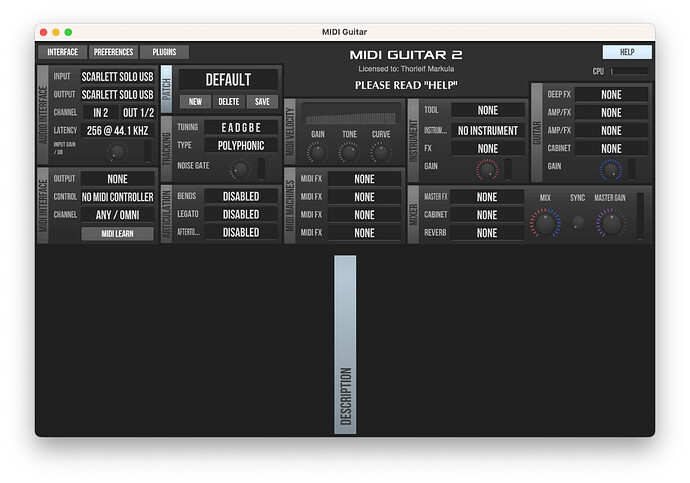Click the NOISE GATE knob
The image size is (690, 483).
pos(240,169)
